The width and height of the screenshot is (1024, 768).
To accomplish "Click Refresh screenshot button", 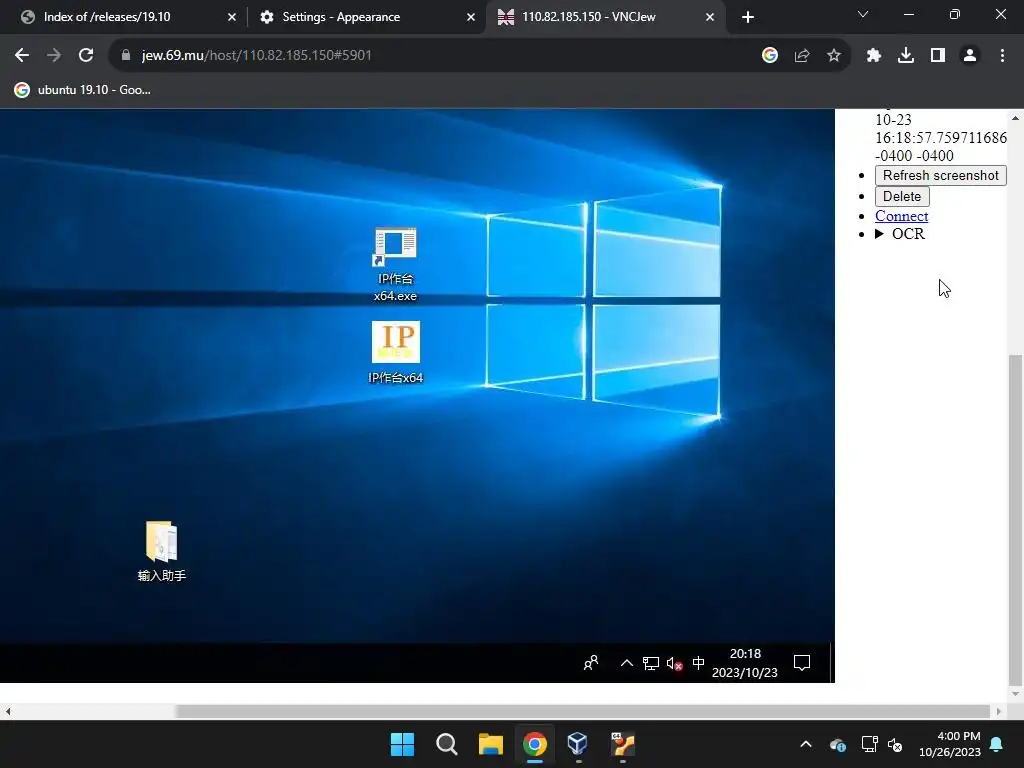I will (x=940, y=176).
